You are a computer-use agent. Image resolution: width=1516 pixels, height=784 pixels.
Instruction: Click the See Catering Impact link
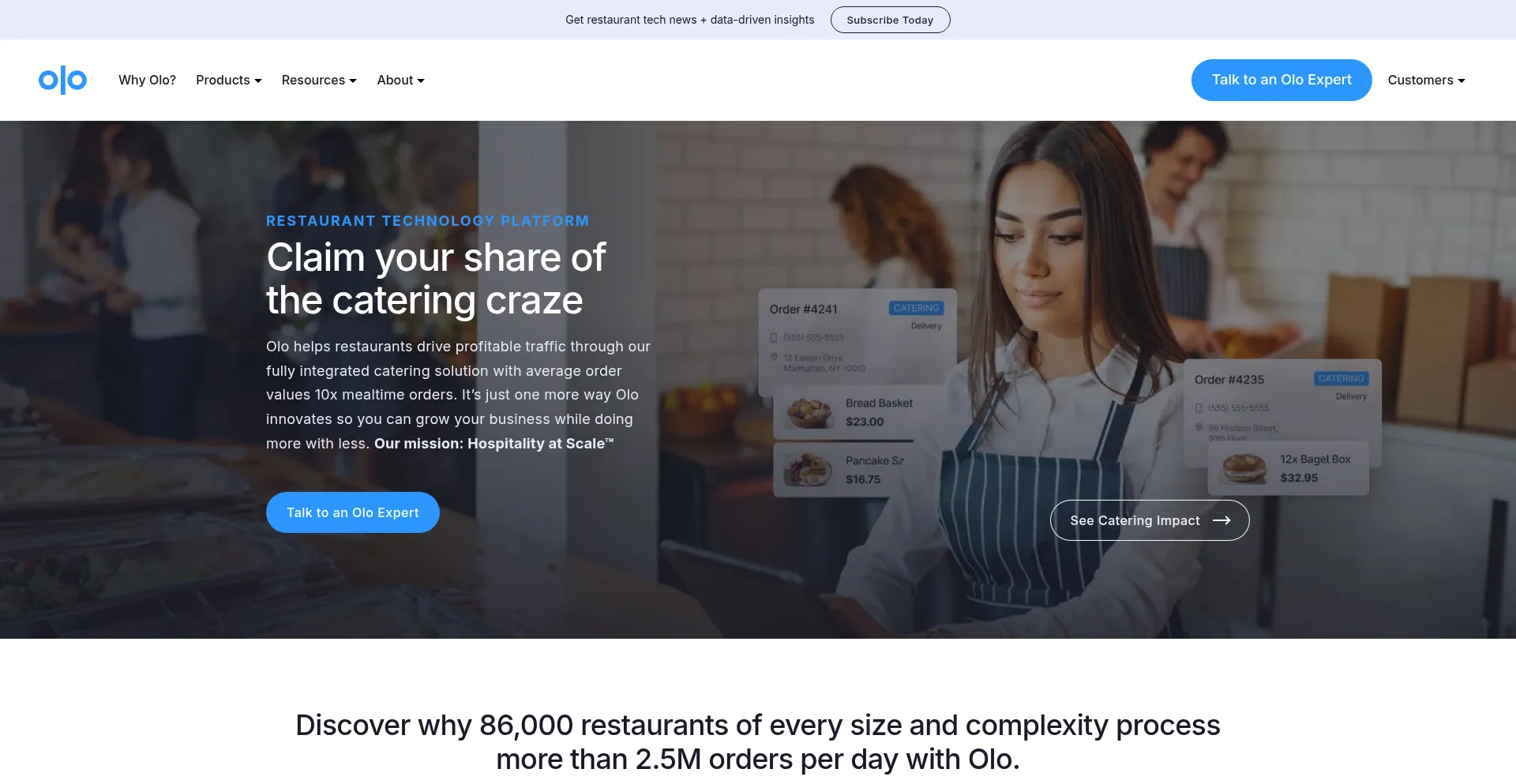(1150, 520)
